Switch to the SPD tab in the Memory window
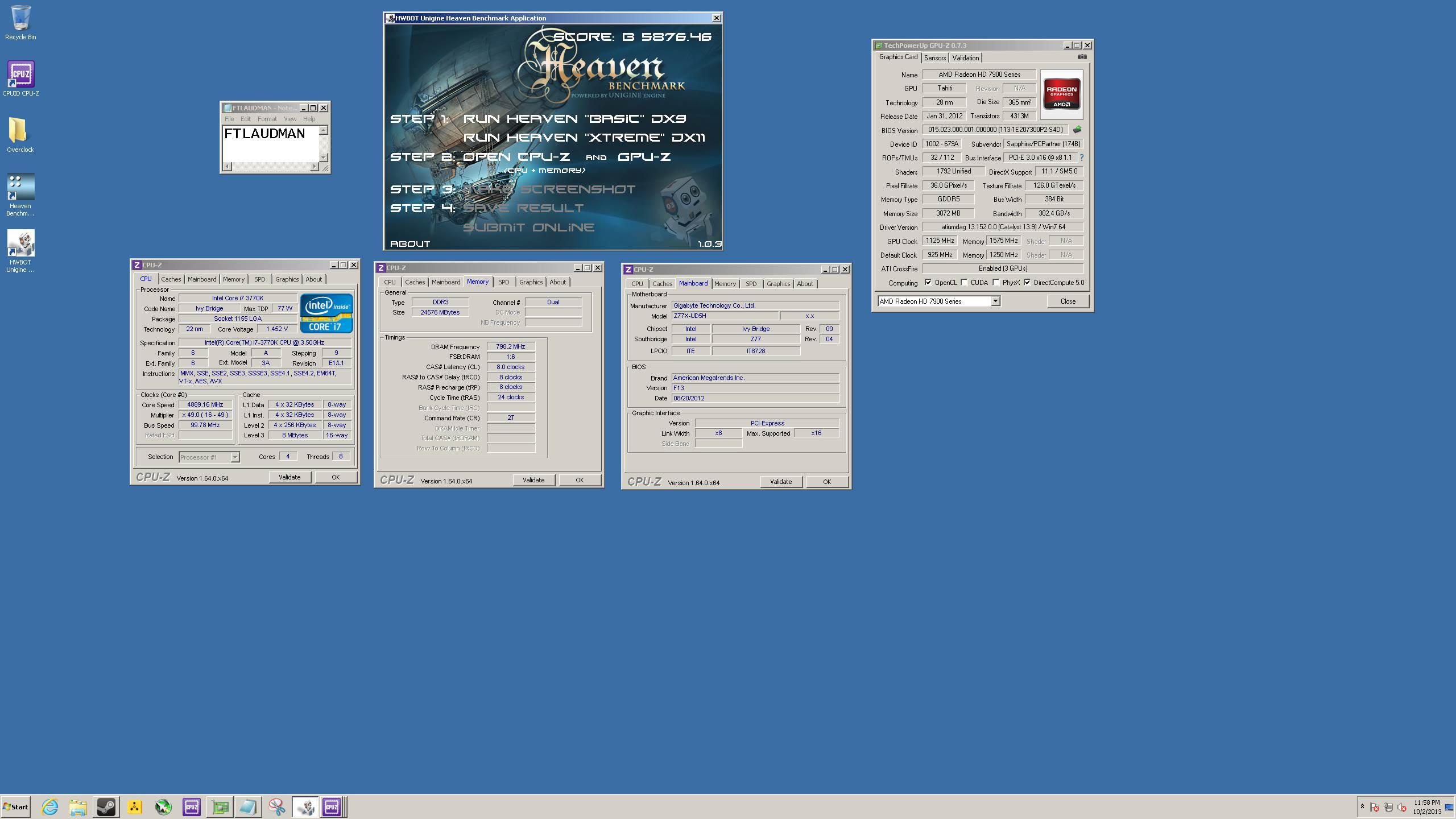1456x819 pixels. (x=504, y=282)
